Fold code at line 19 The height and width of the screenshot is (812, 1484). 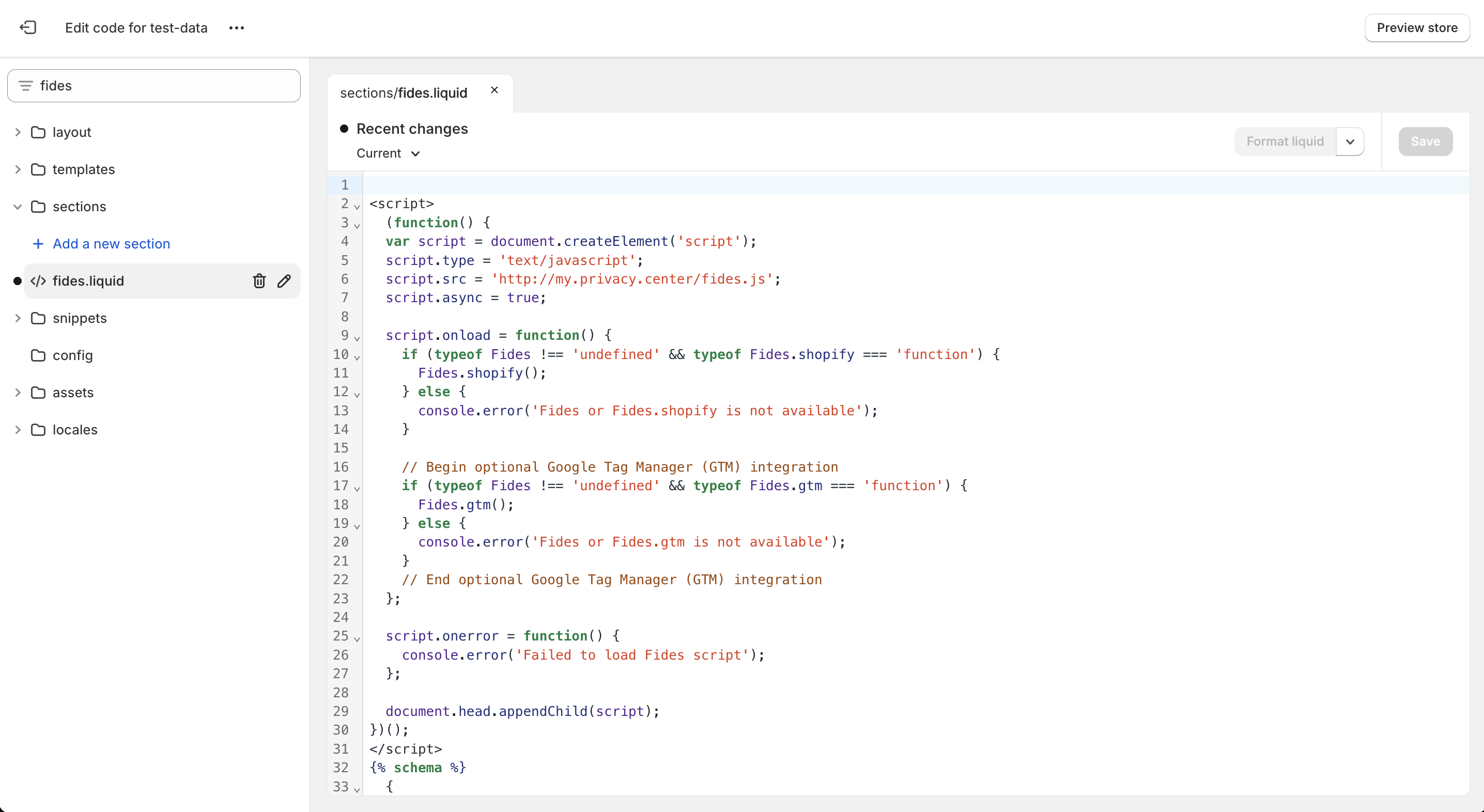pos(357,526)
